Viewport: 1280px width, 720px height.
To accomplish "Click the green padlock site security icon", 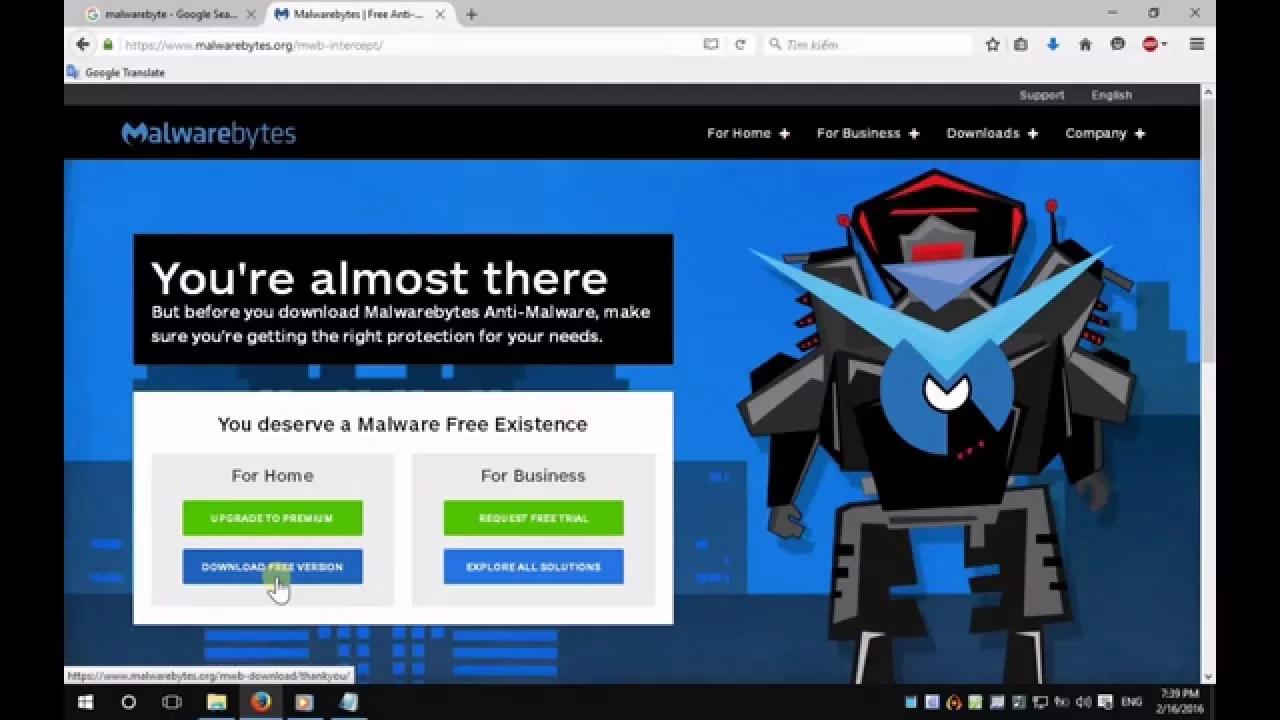I will point(108,44).
